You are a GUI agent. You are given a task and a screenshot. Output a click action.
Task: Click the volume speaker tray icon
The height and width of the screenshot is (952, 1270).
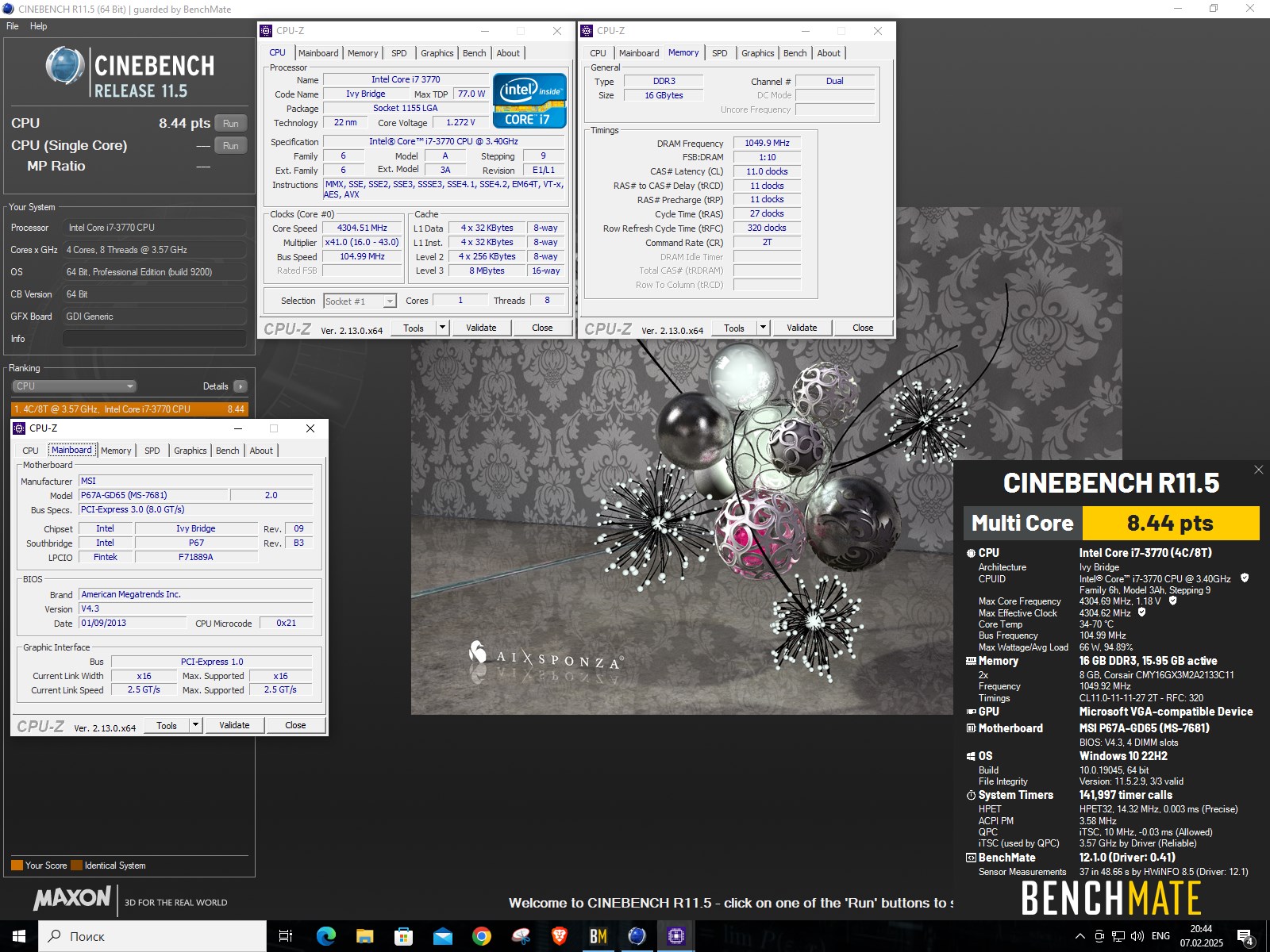click(x=1137, y=936)
